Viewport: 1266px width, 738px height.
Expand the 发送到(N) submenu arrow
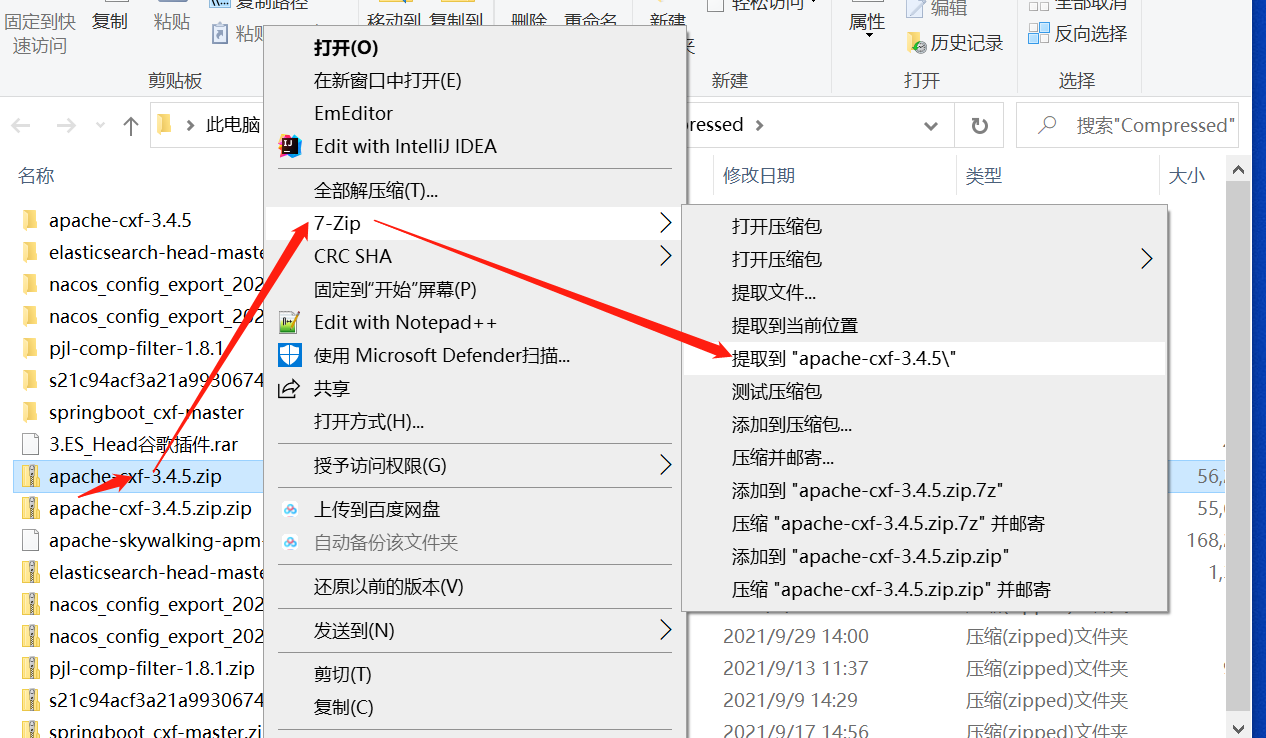[x=666, y=630]
